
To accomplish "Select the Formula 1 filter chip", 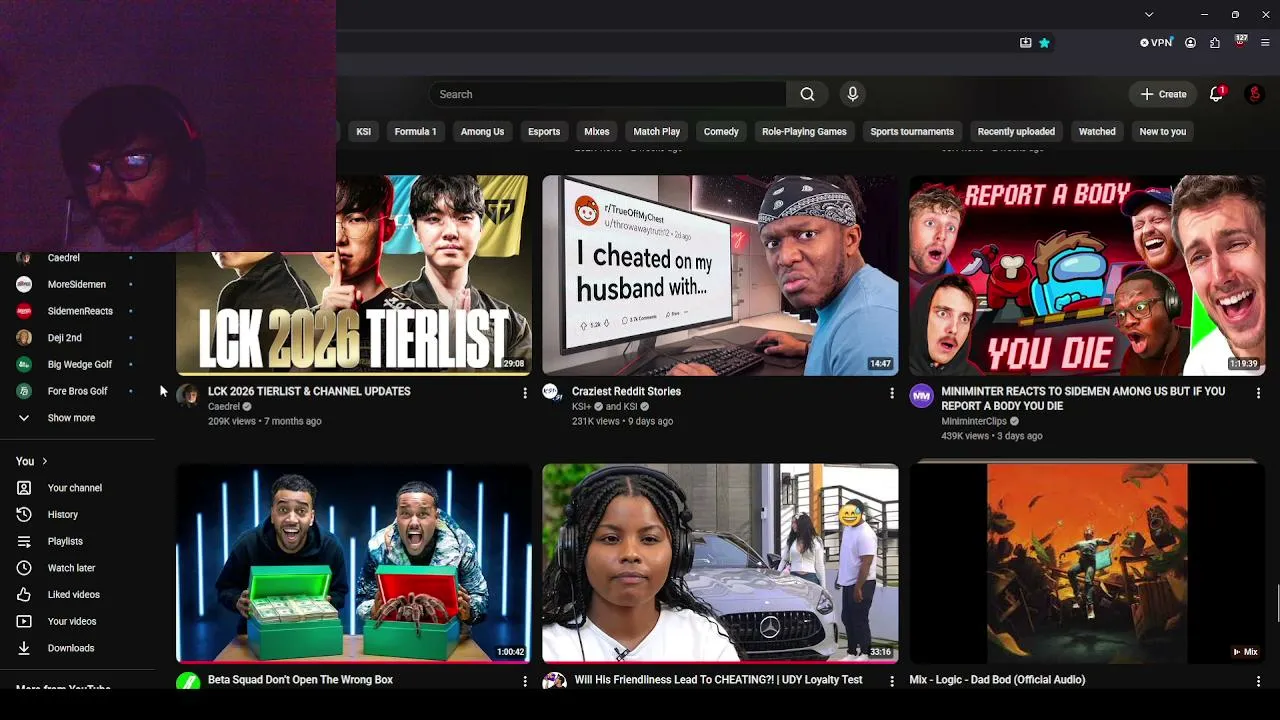I will tap(415, 131).
